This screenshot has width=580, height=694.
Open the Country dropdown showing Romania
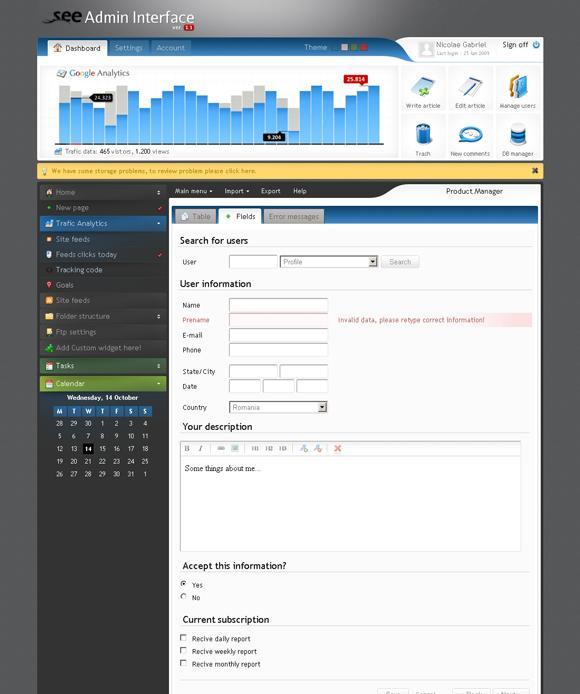(278, 407)
